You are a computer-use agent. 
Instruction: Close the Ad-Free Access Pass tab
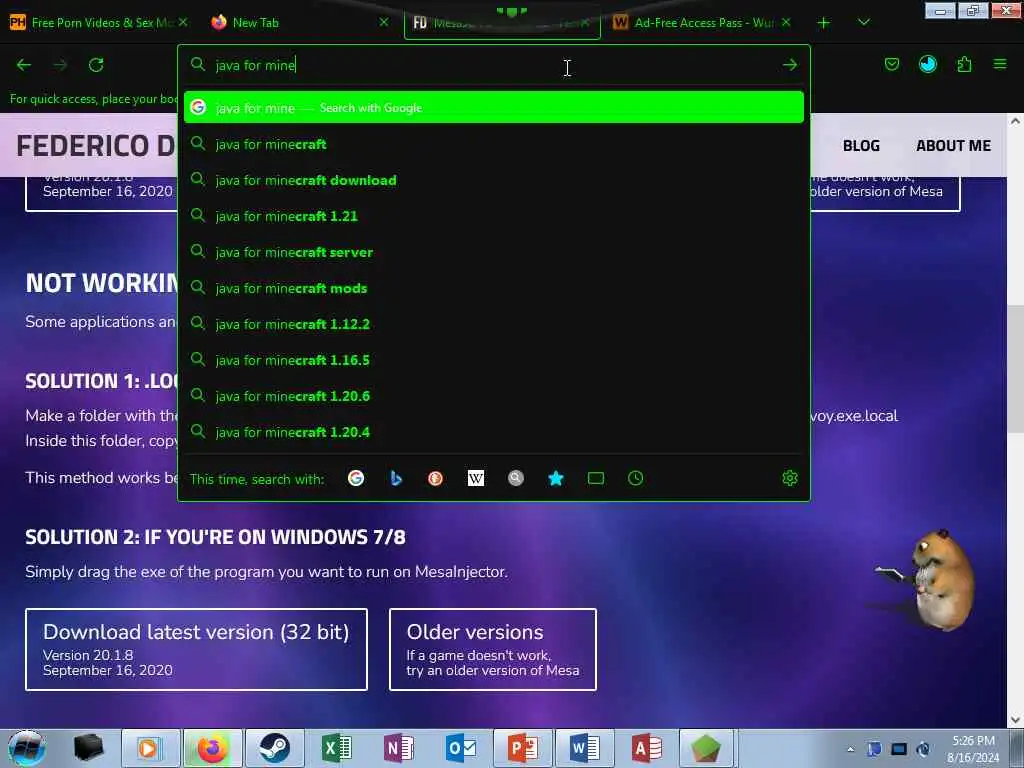(786, 22)
